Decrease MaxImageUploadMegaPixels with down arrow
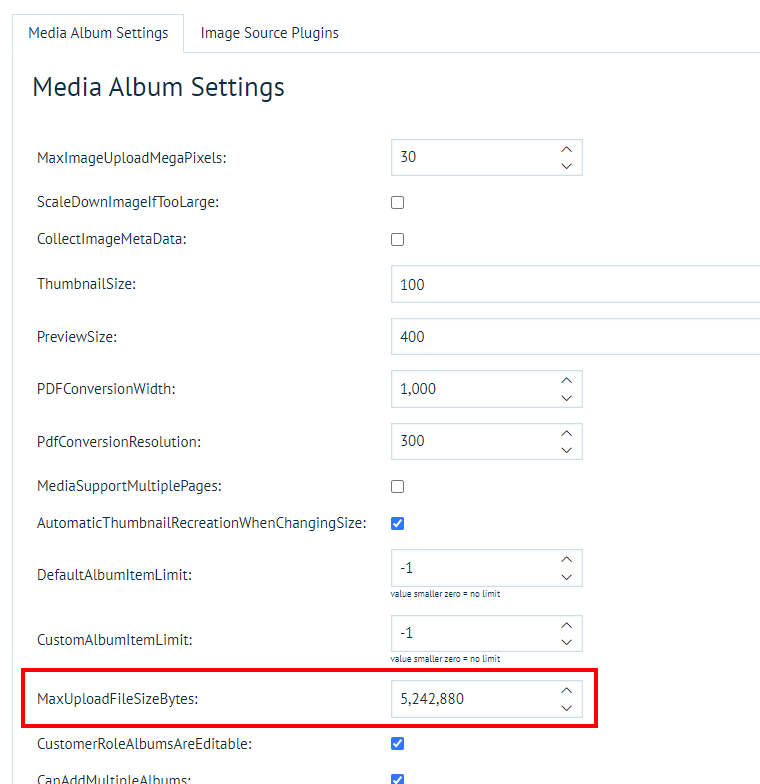The width and height of the screenshot is (760, 784). pyautogui.click(x=567, y=166)
